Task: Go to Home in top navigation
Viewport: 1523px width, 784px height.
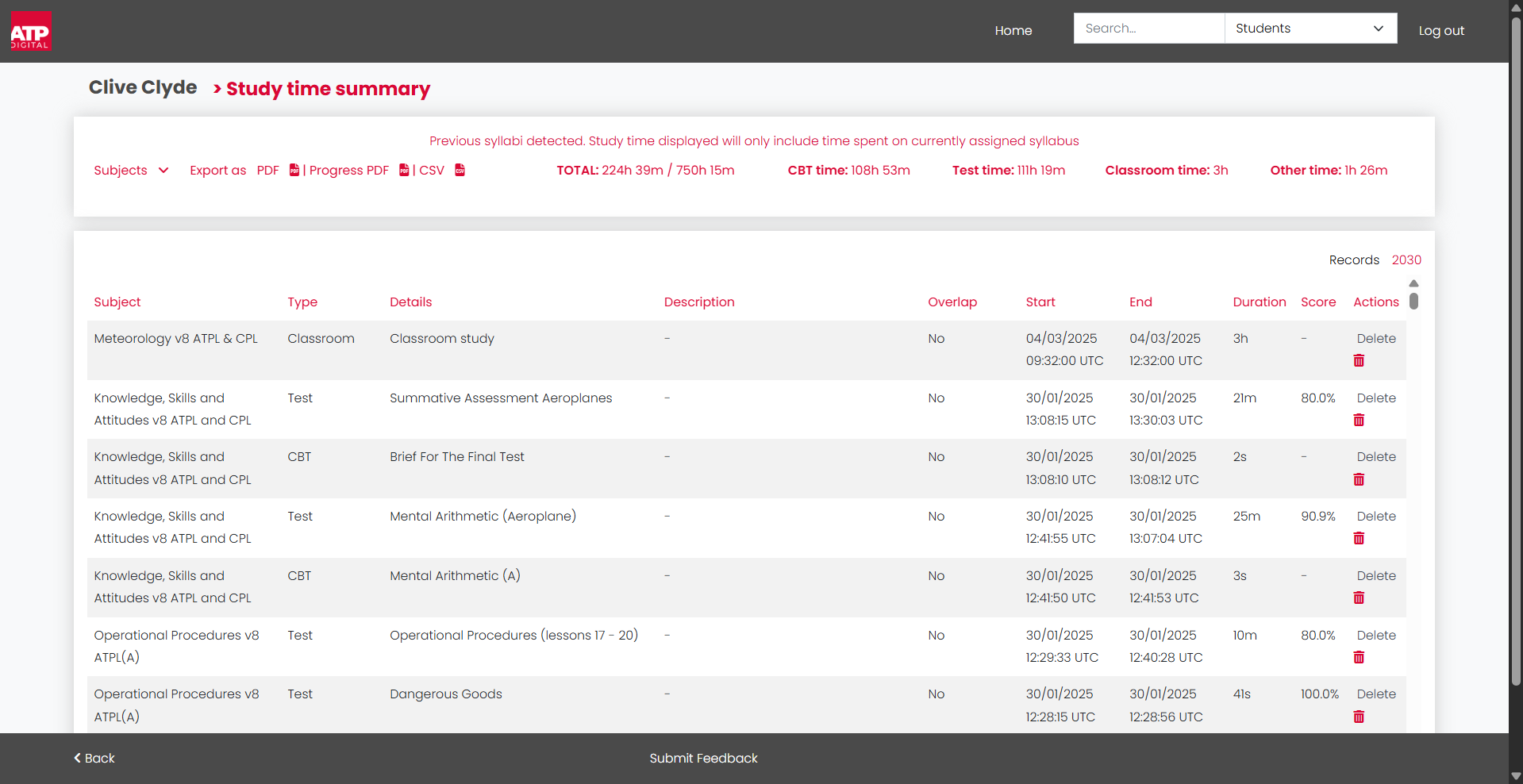Action: point(1013,30)
